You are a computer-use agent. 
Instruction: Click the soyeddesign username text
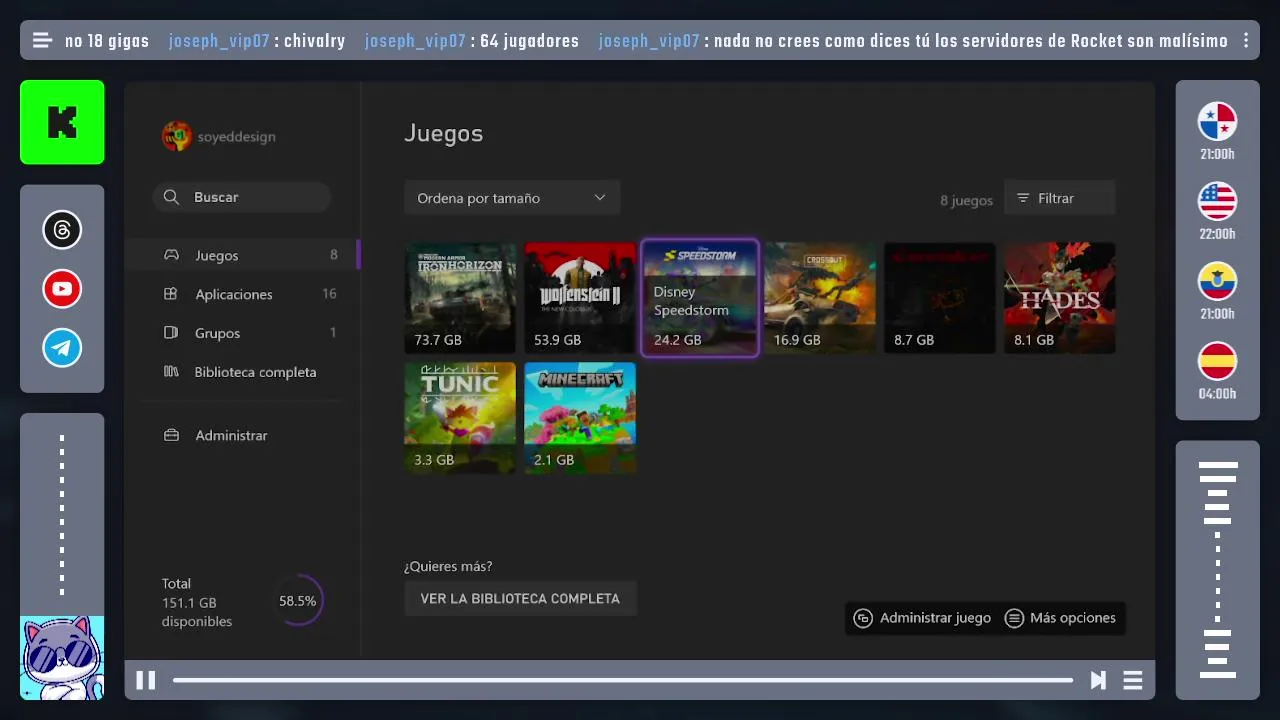click(x=236, y=137)
